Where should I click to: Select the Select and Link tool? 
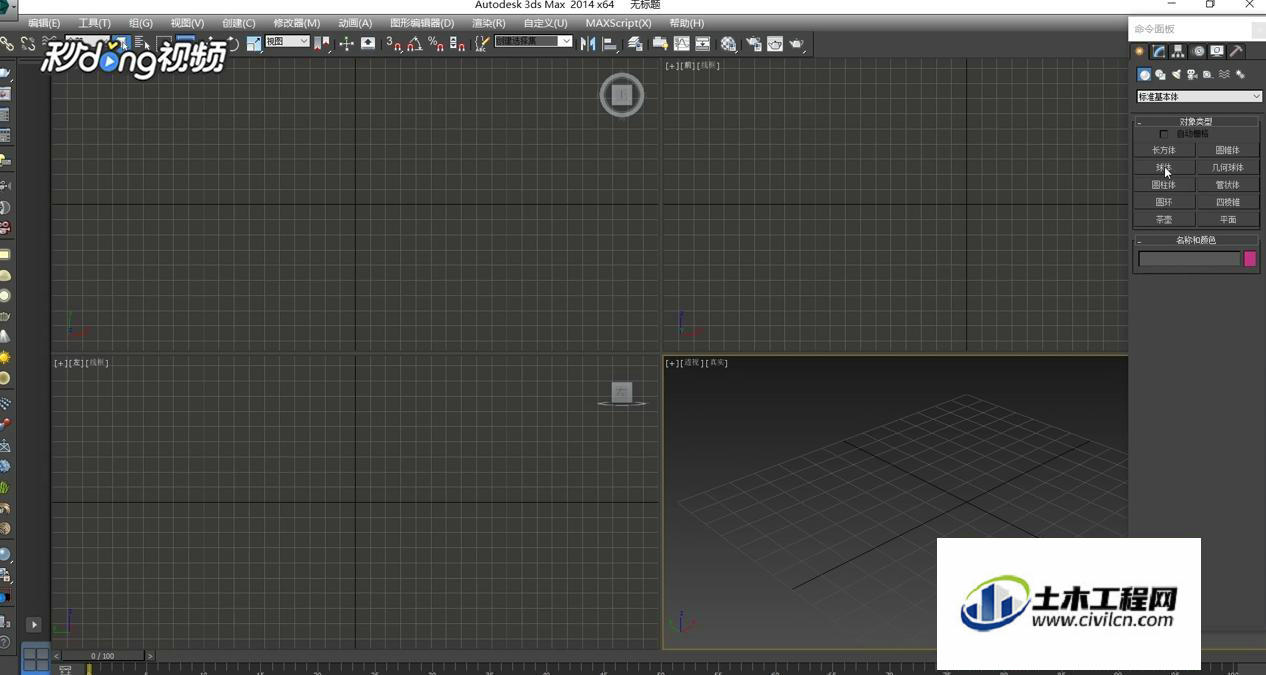[8, 43]
